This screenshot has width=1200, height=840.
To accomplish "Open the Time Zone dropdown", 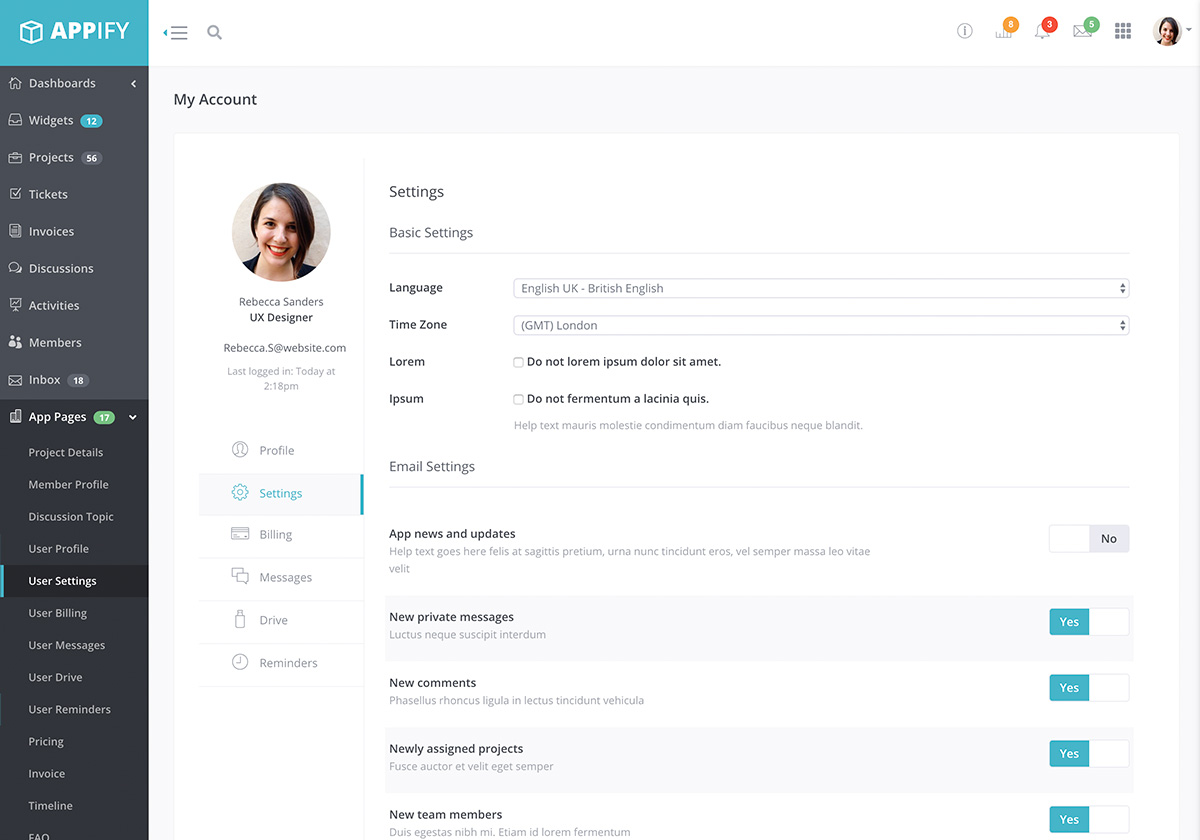I will 820,325.
